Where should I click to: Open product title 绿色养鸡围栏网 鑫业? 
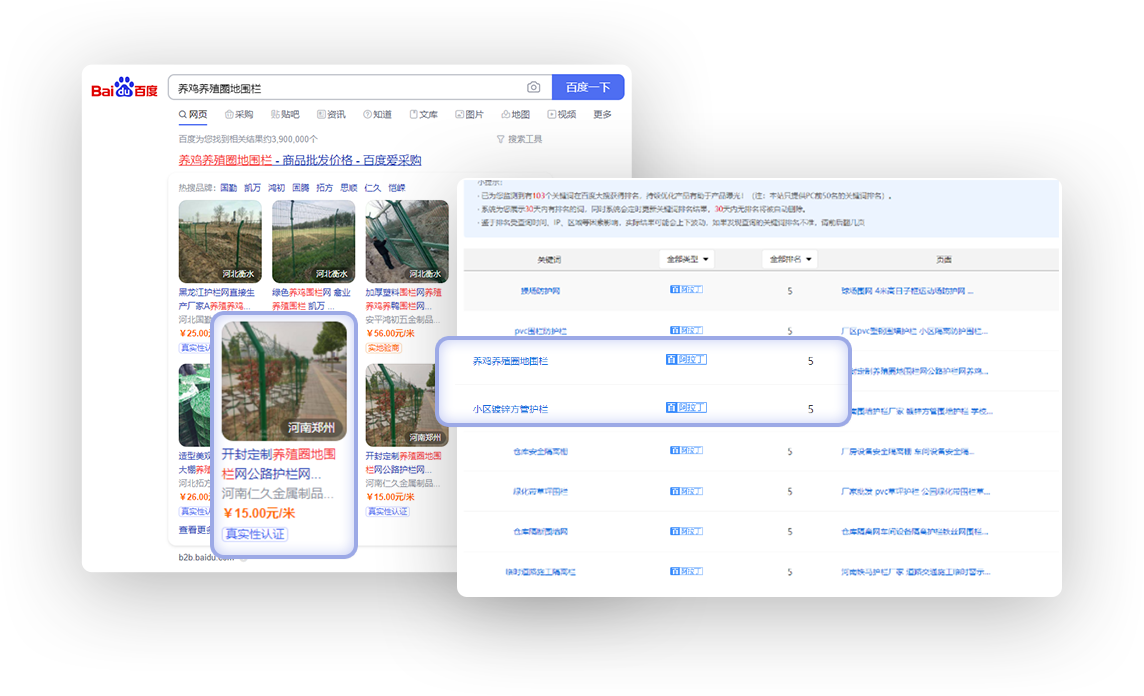[312, 299]
